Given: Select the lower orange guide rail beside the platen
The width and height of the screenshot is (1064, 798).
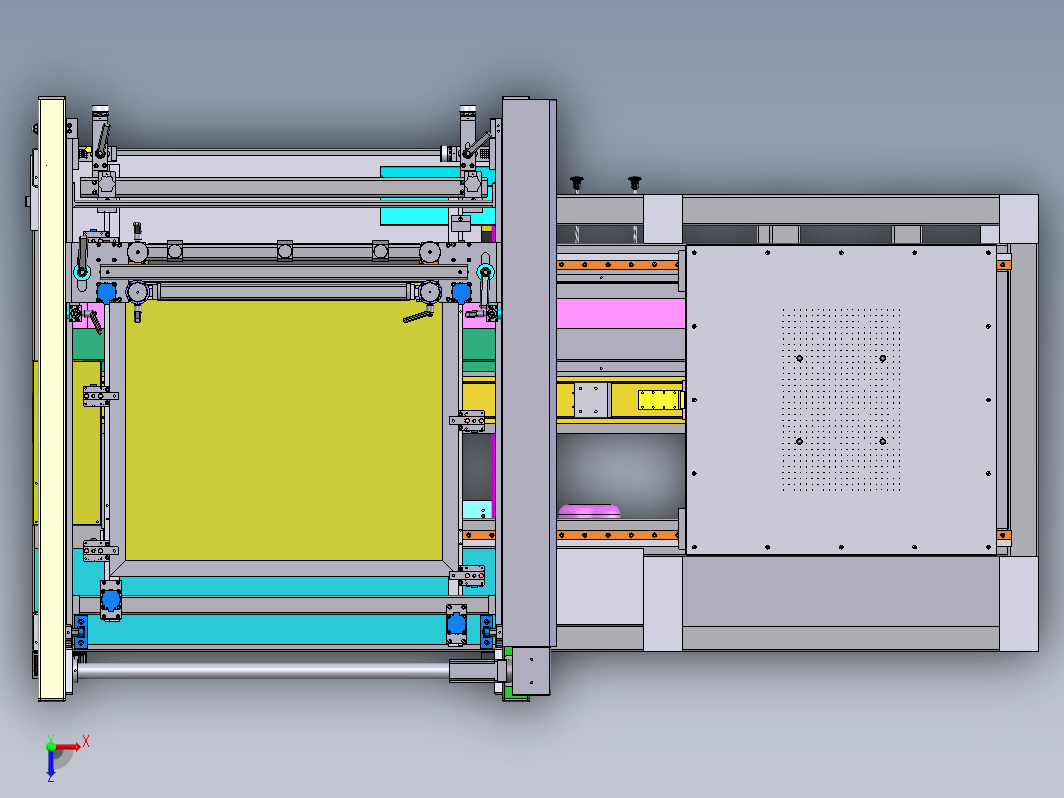Looking at the screenshot, I should [x=618, y=535].
